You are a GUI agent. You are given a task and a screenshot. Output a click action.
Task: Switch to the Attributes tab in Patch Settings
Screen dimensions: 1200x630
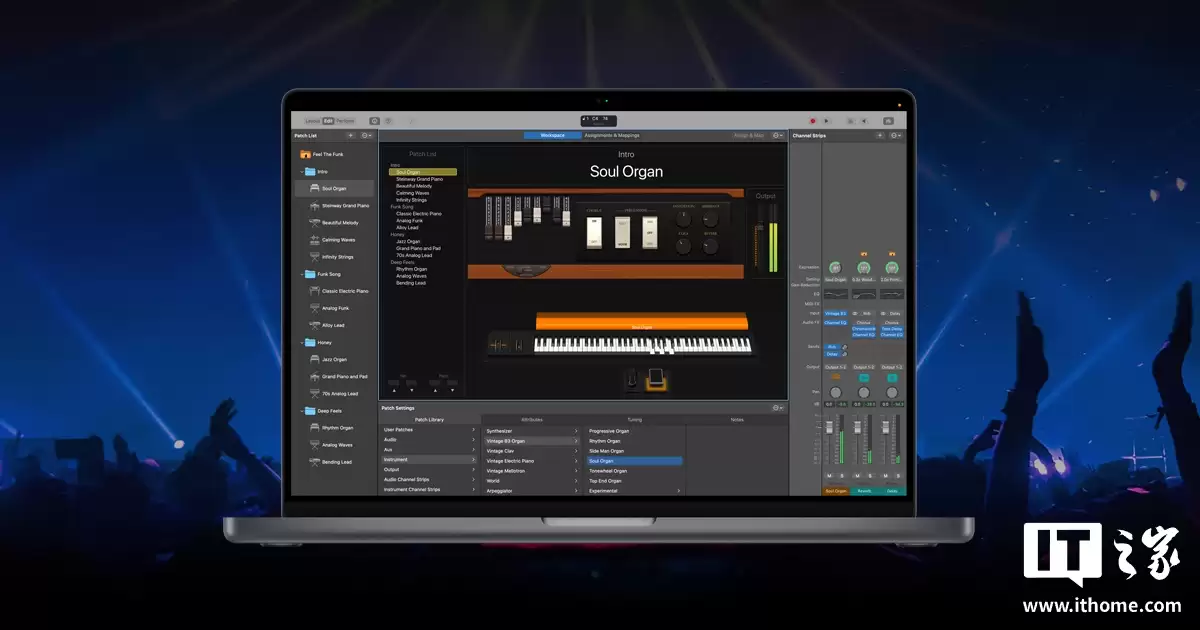(532, 419)
